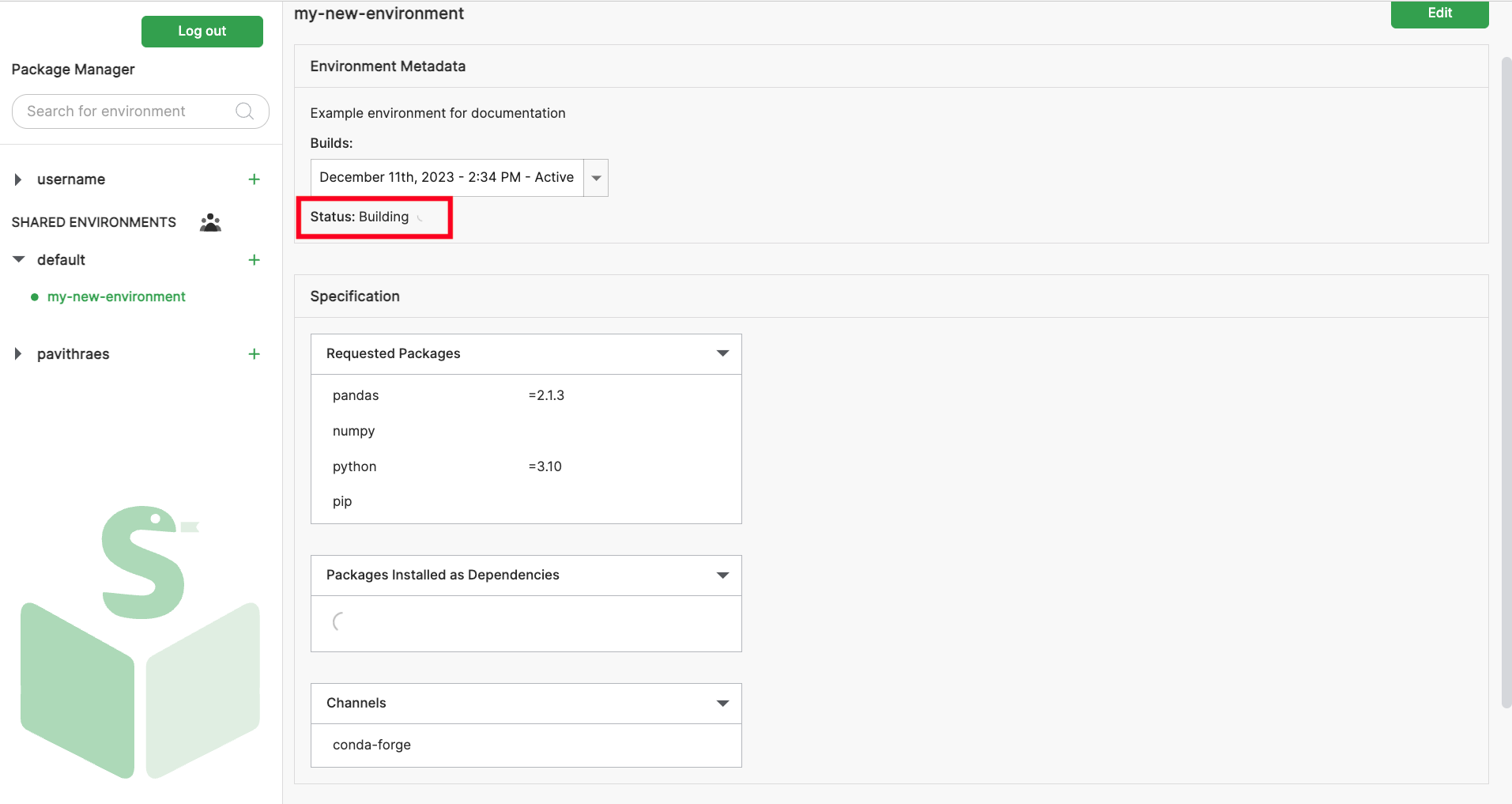The height and width of the screenshot is (804, 1512).
Task: Click the green active dot beside my-new-environment
Action: (x=35, y=297)
